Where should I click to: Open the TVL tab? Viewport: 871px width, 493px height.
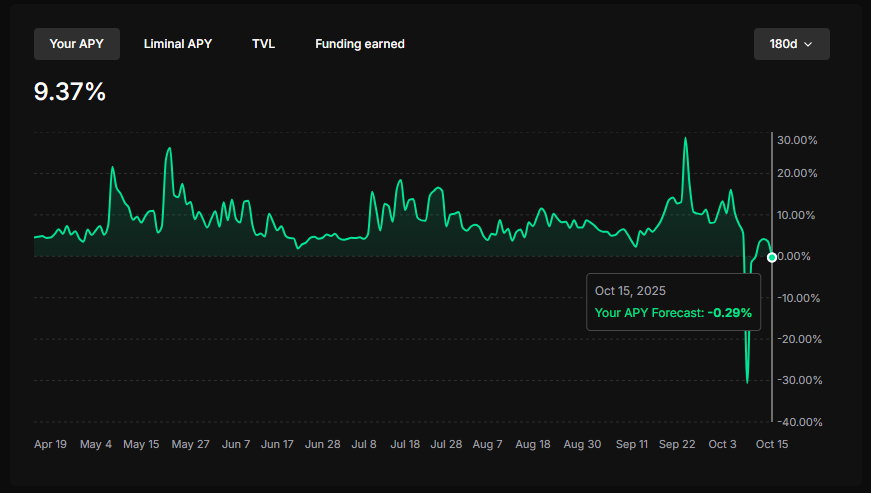(x=263, y=44)
